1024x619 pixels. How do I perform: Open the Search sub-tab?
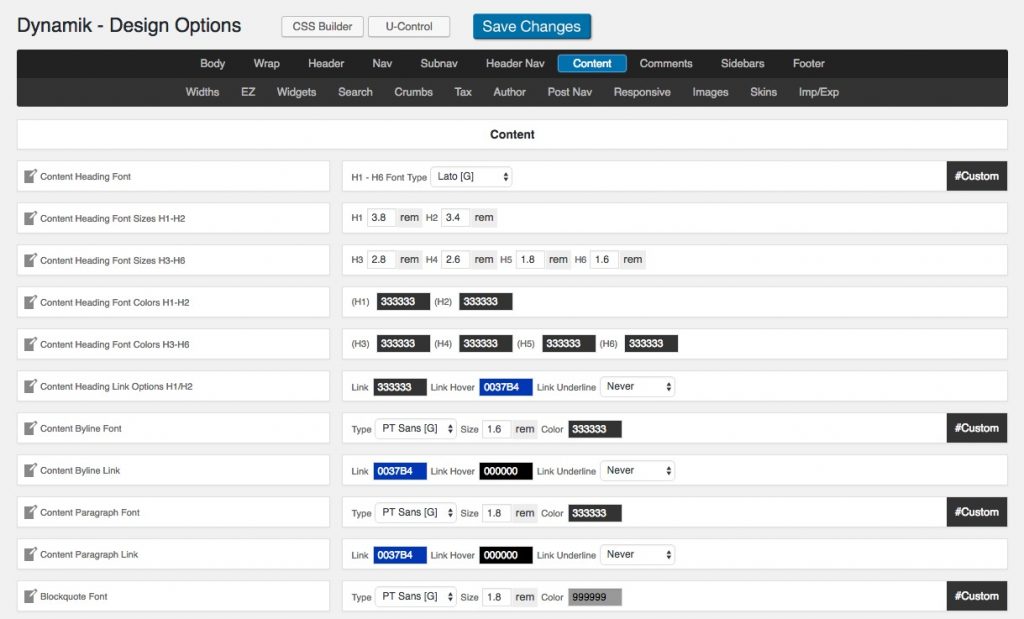pos(355,92)
